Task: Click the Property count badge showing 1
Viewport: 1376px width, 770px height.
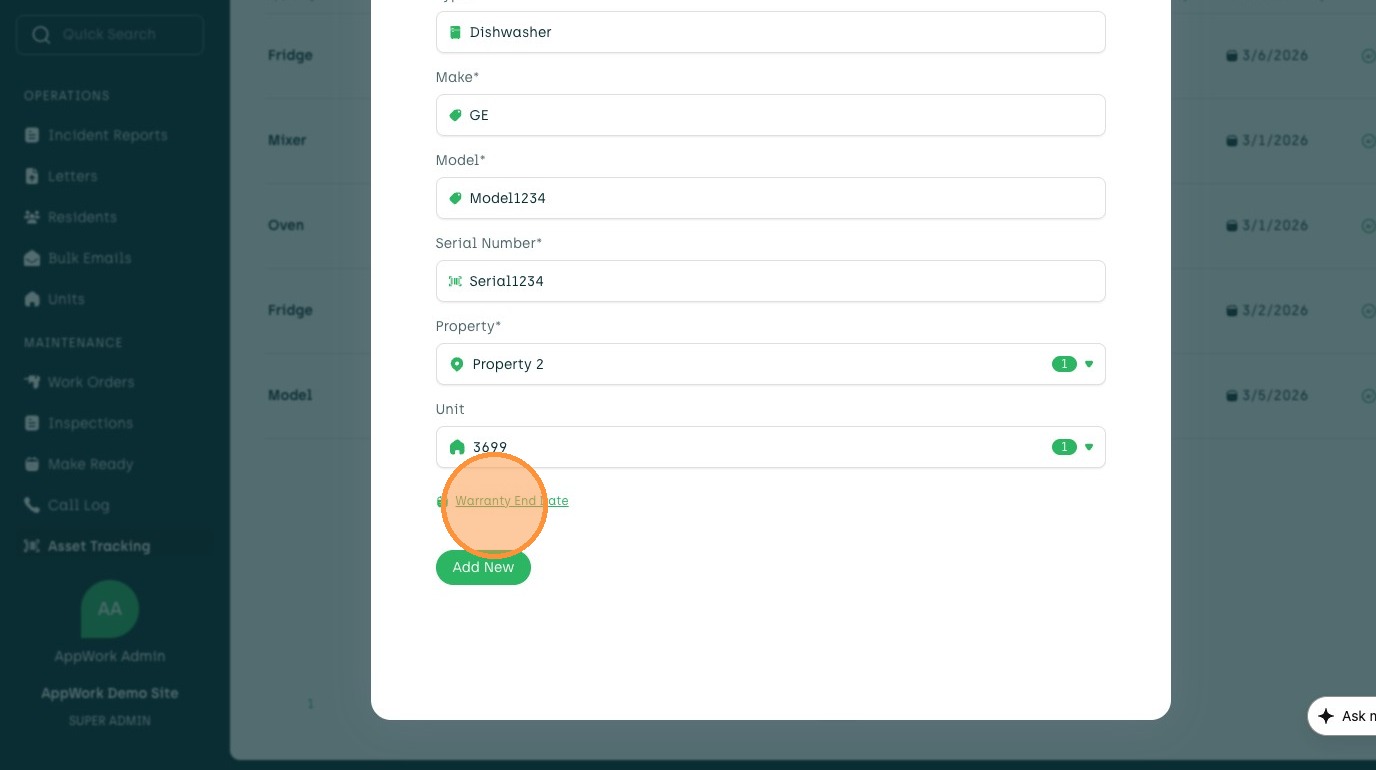Action: point(1064,364)
